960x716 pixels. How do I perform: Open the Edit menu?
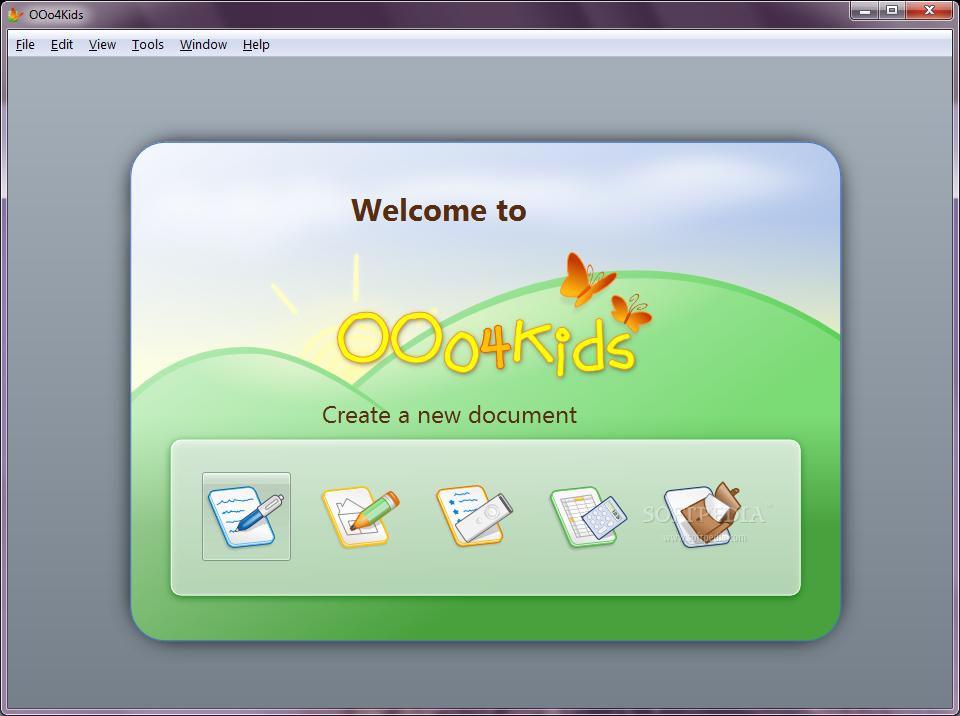pos(62,45)
